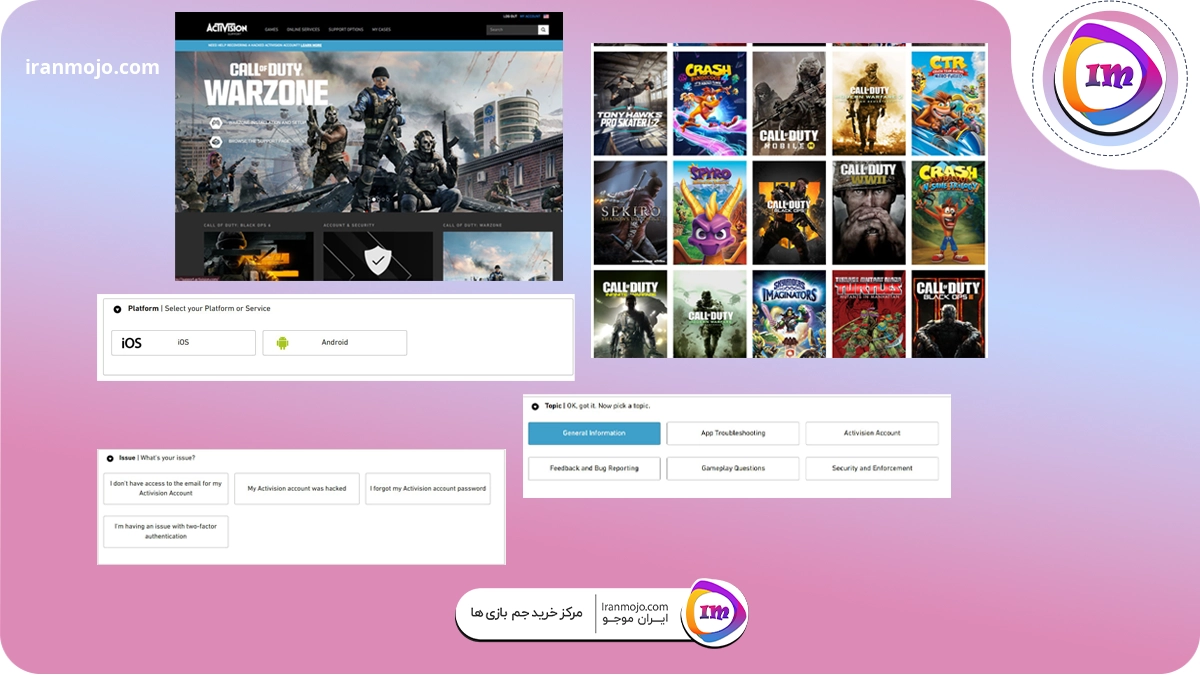Click the Call of Duty Warzone hero title
The width and height of the screenshot is (1200, 675).
(266, 83)
